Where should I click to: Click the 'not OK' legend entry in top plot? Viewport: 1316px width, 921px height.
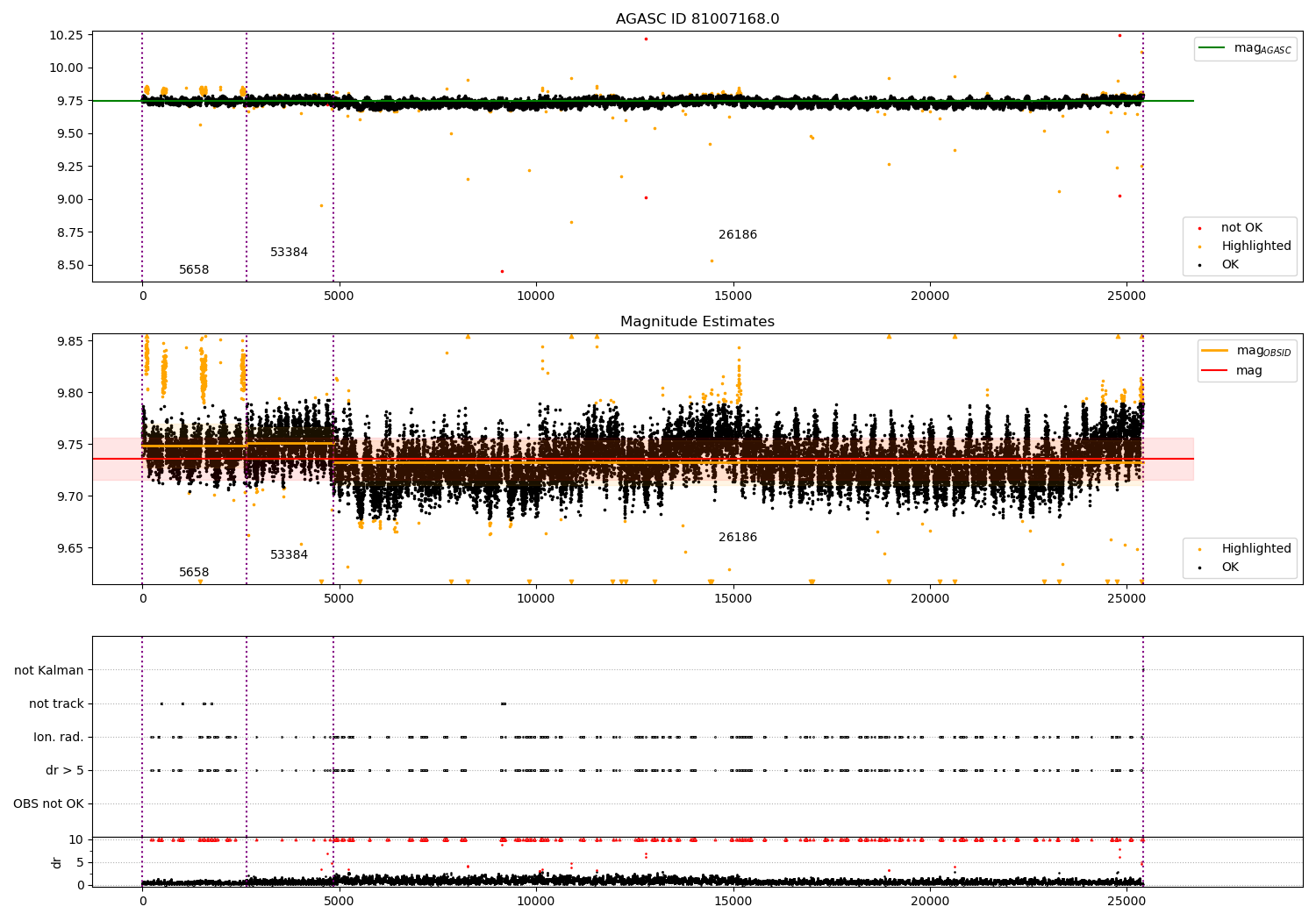point(1241,228)
